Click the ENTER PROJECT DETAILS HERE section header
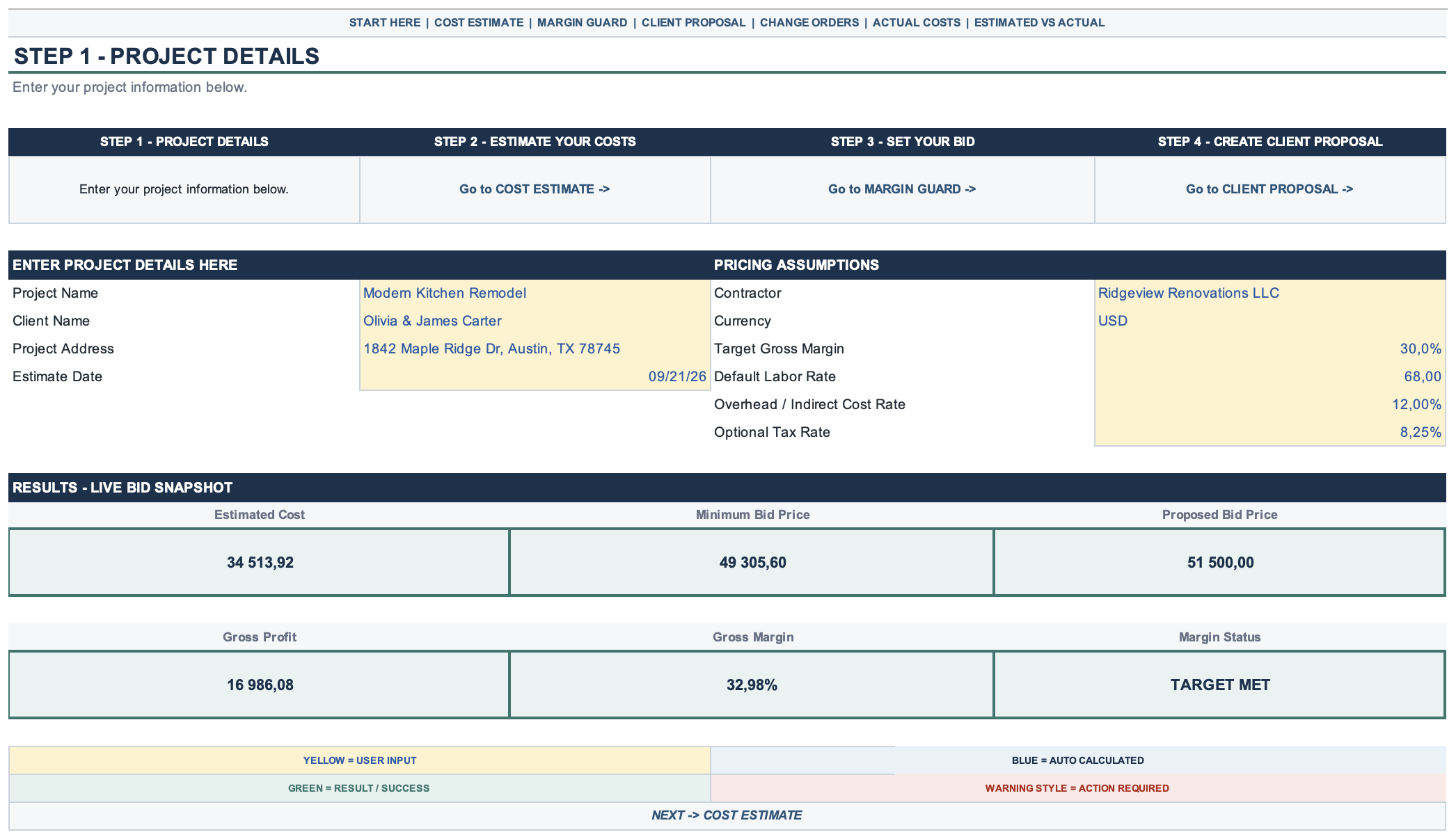Screen dimensions: 1456x839 359,265
